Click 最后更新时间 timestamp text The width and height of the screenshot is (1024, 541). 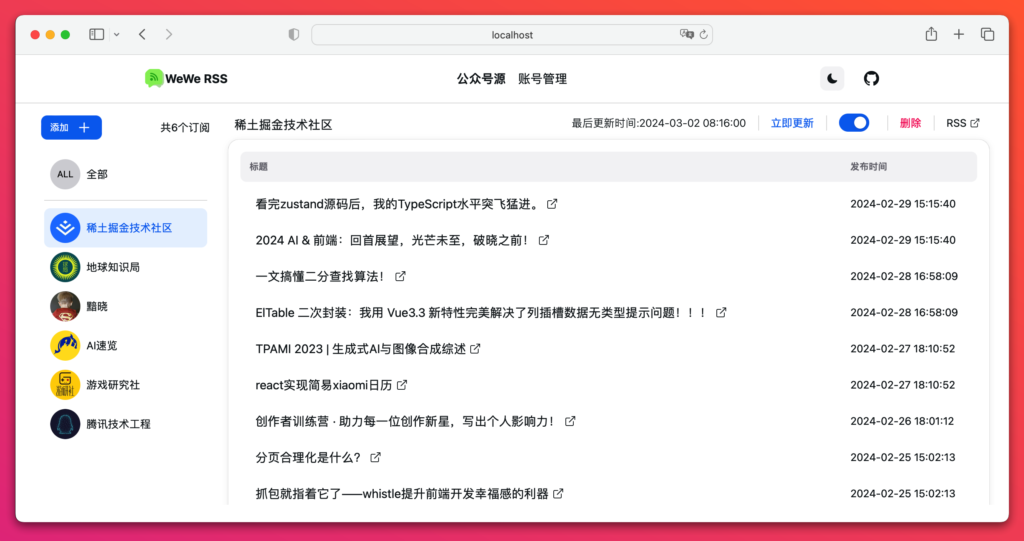pos(658,123)
